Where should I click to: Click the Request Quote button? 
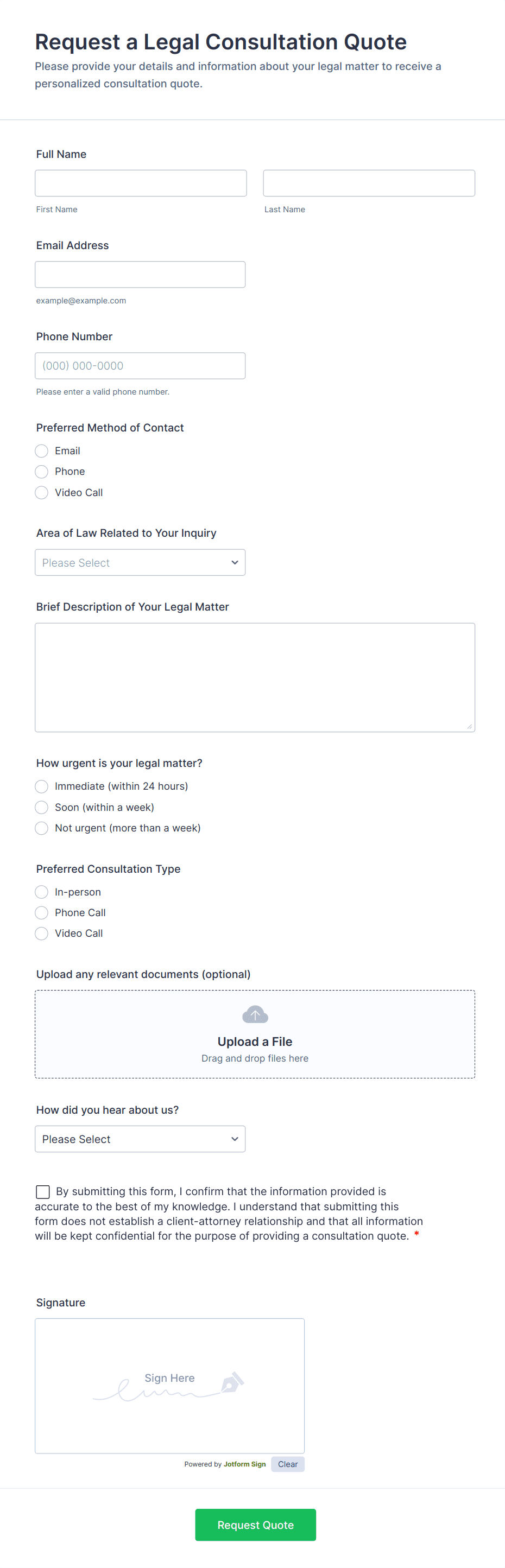[255, 1524]
